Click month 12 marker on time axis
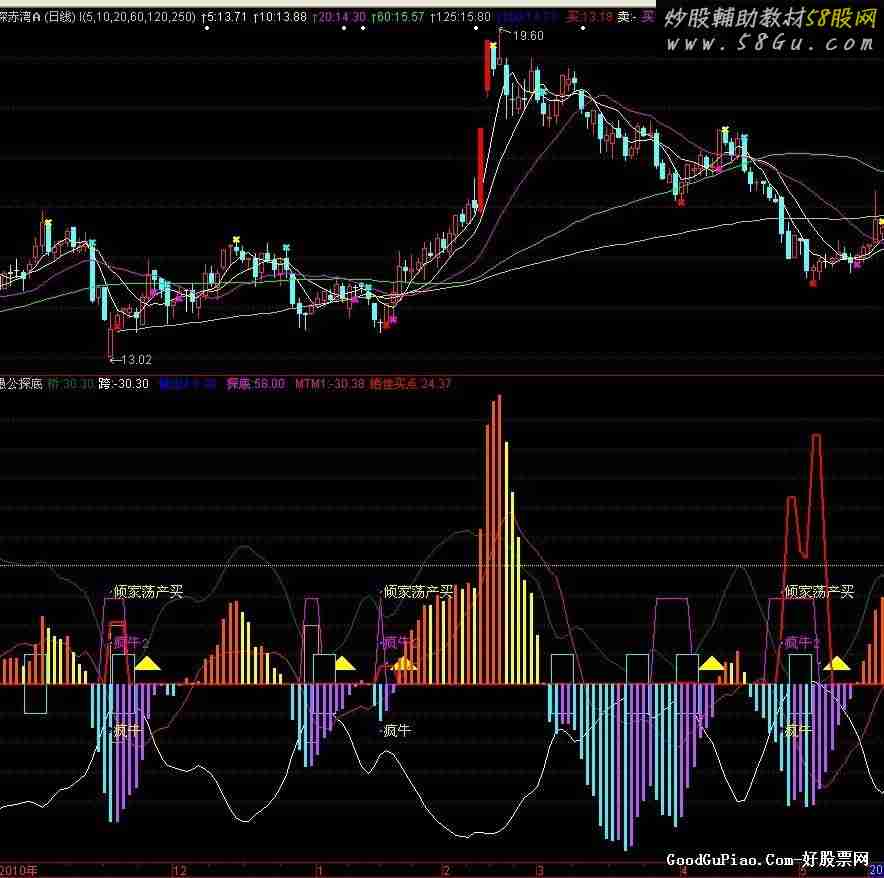The image size is (884, 878). [x=180, y=869]
